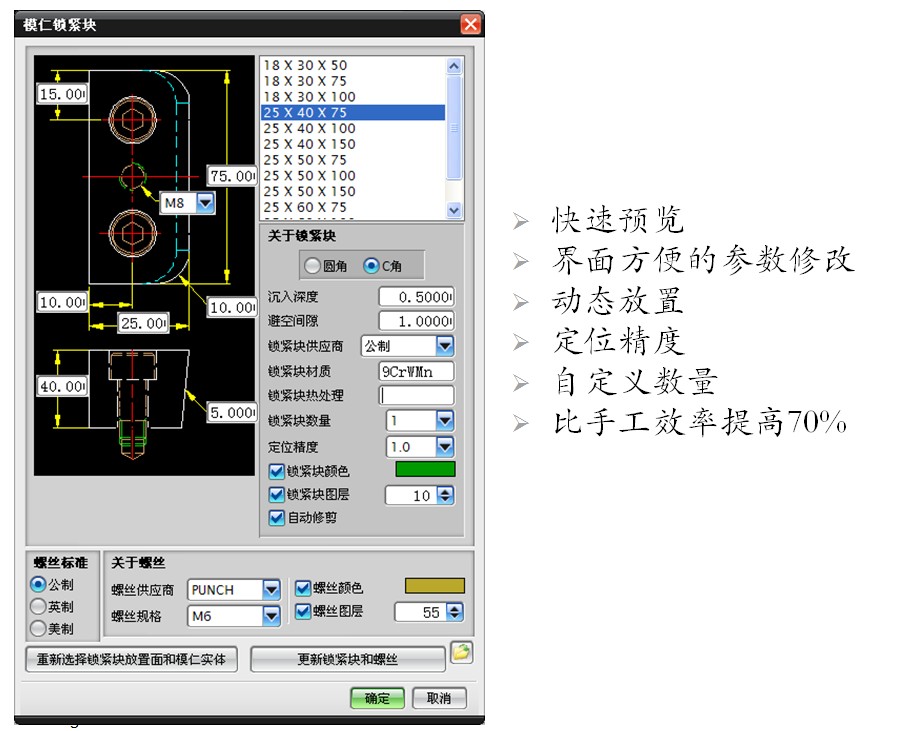Select 英制 screw standard radio
913x731 pixels.
[39, 607]
